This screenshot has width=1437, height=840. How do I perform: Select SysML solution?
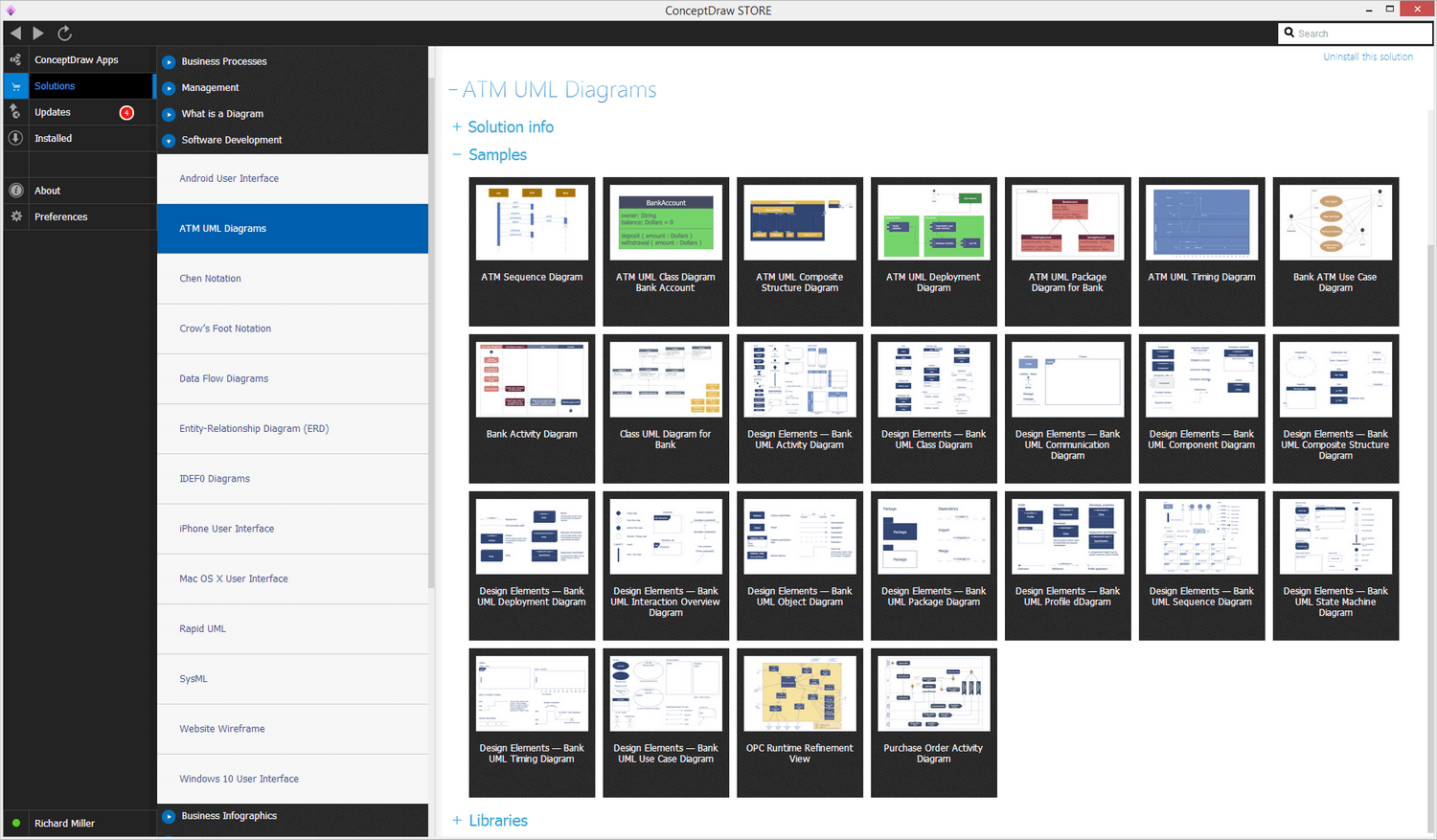click(x=292, y=679)
